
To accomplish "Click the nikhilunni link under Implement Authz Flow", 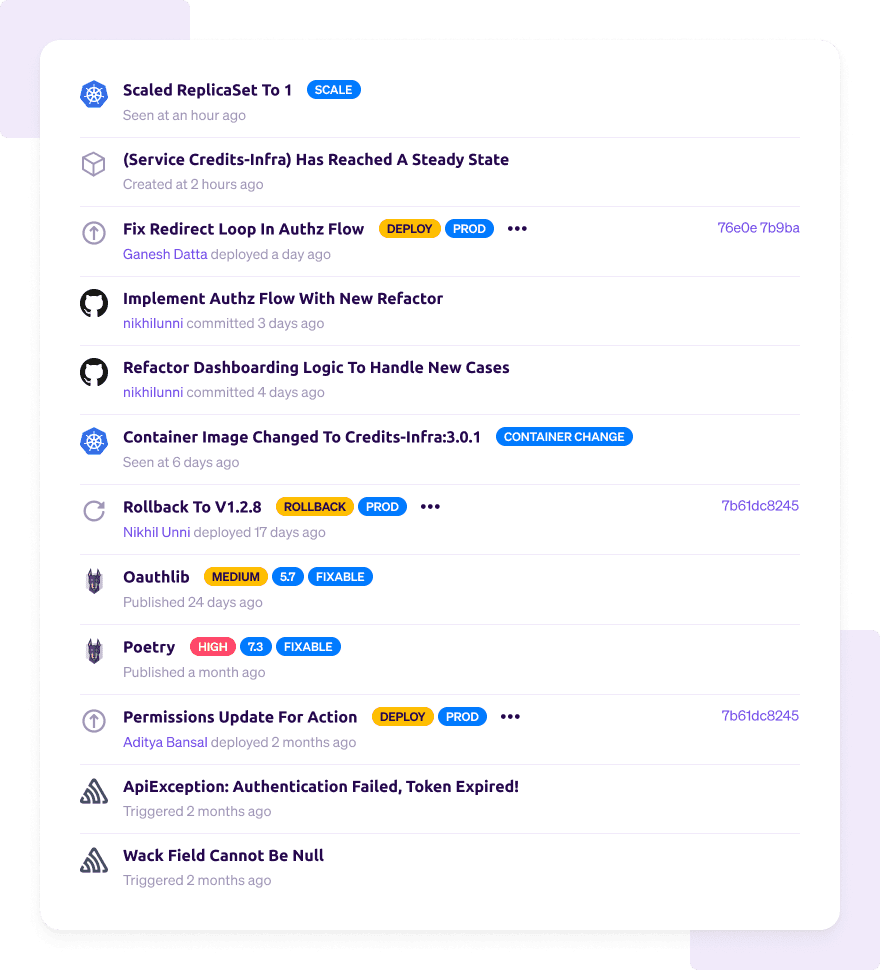I will 153,324.
